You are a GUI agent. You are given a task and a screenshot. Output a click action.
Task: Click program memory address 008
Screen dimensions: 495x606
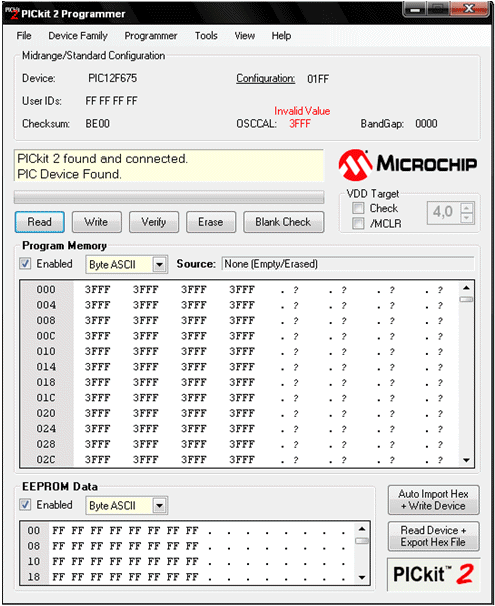click(x=46, y=320)
